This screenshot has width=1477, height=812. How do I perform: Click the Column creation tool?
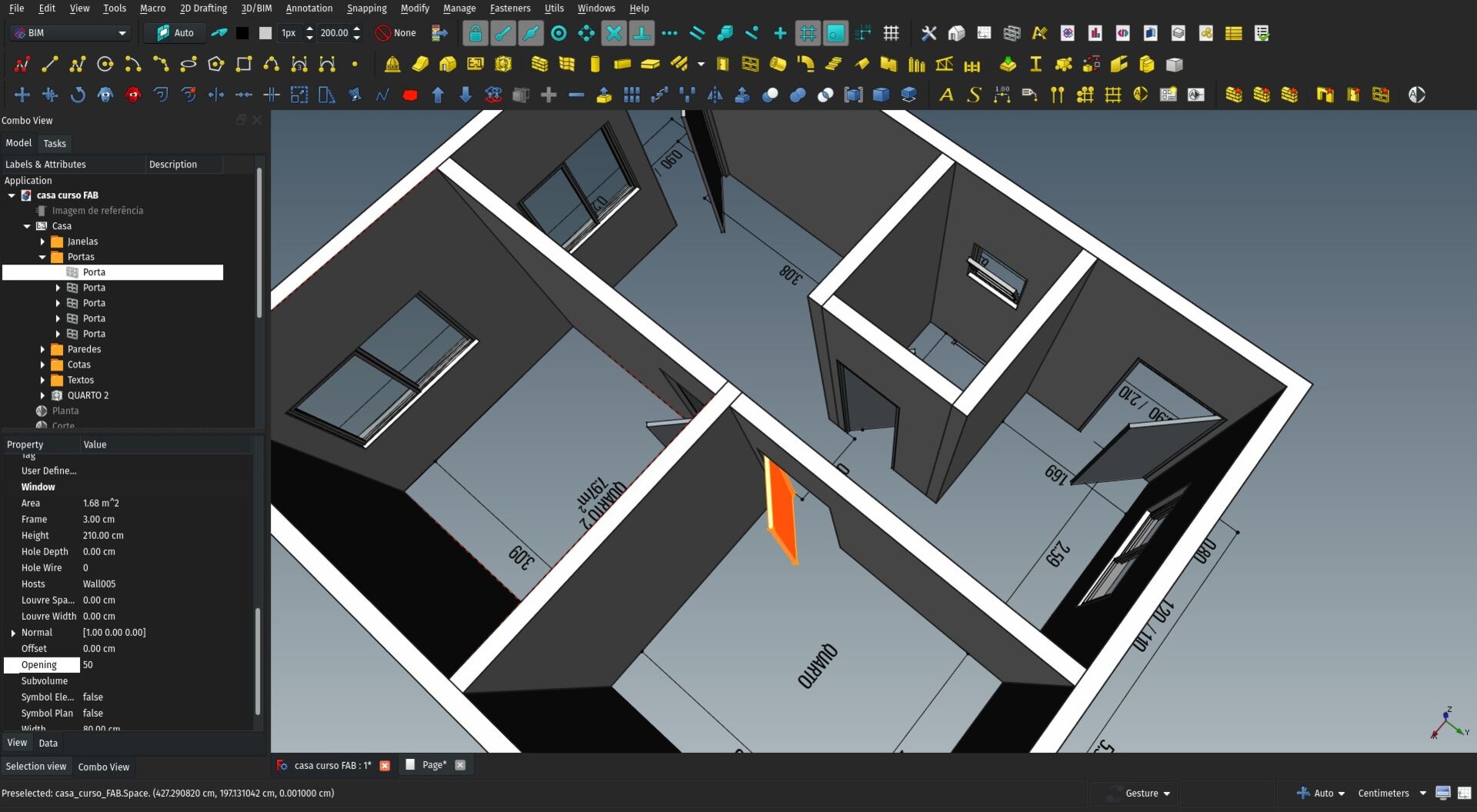[595, 65]
